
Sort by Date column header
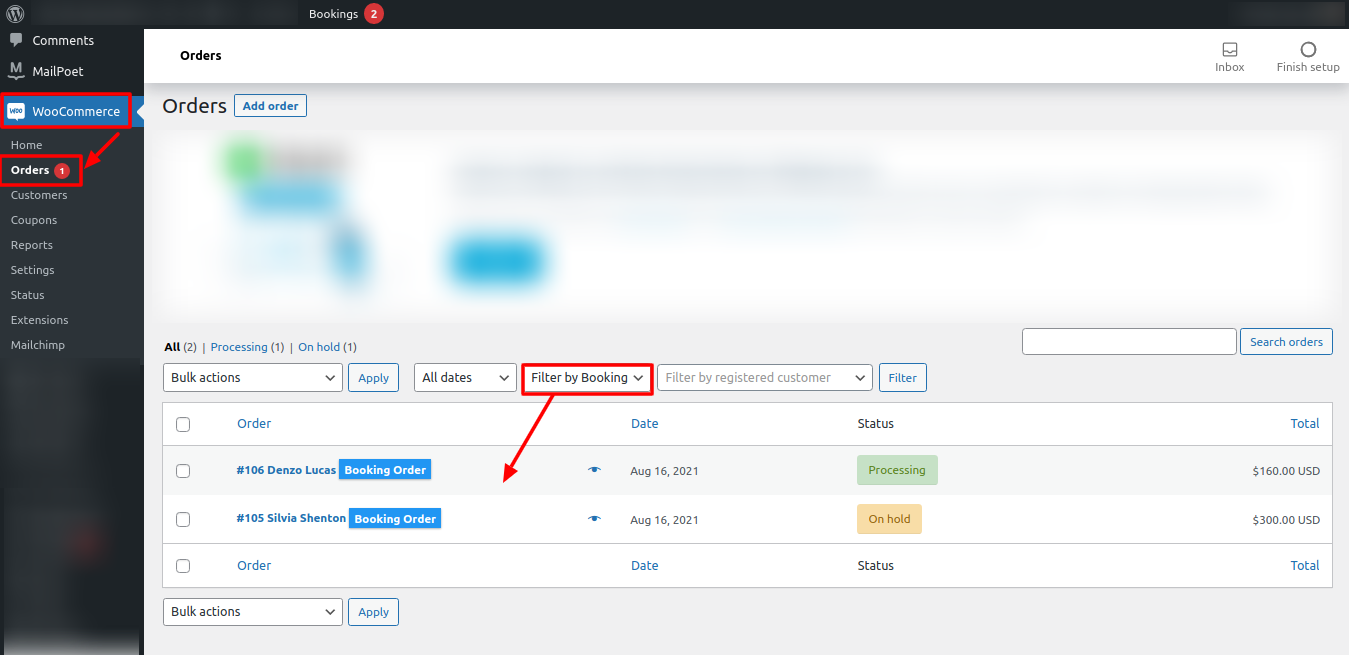[645, 424]
